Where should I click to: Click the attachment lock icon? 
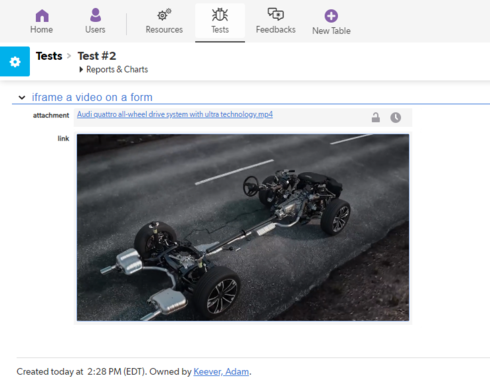point(376,117)
